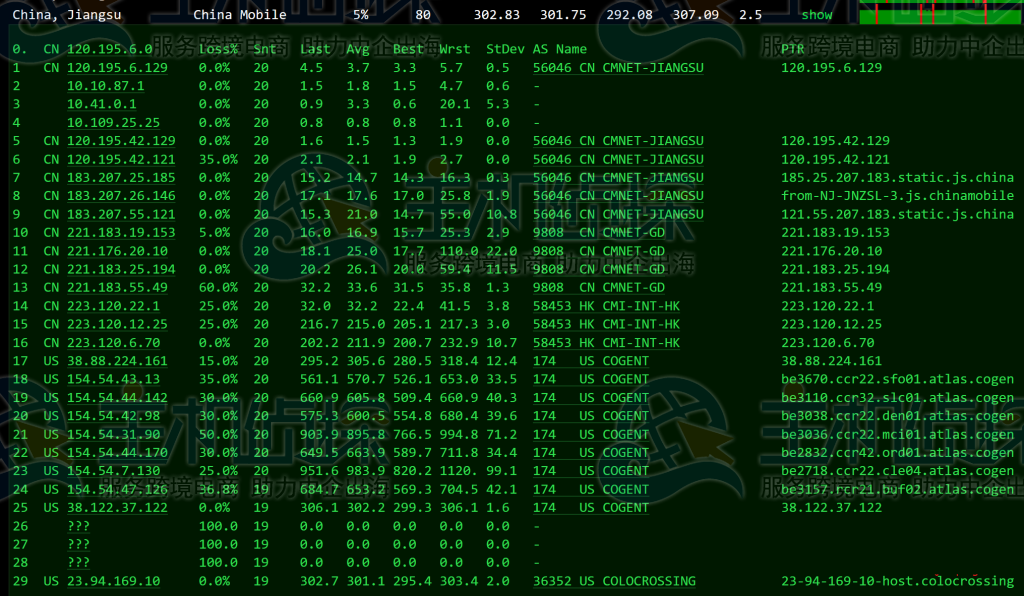Viewport: 1024px width, 596px height.
Task: Open AS 36352 ColoCrossing link
Action: click(552, 581)
